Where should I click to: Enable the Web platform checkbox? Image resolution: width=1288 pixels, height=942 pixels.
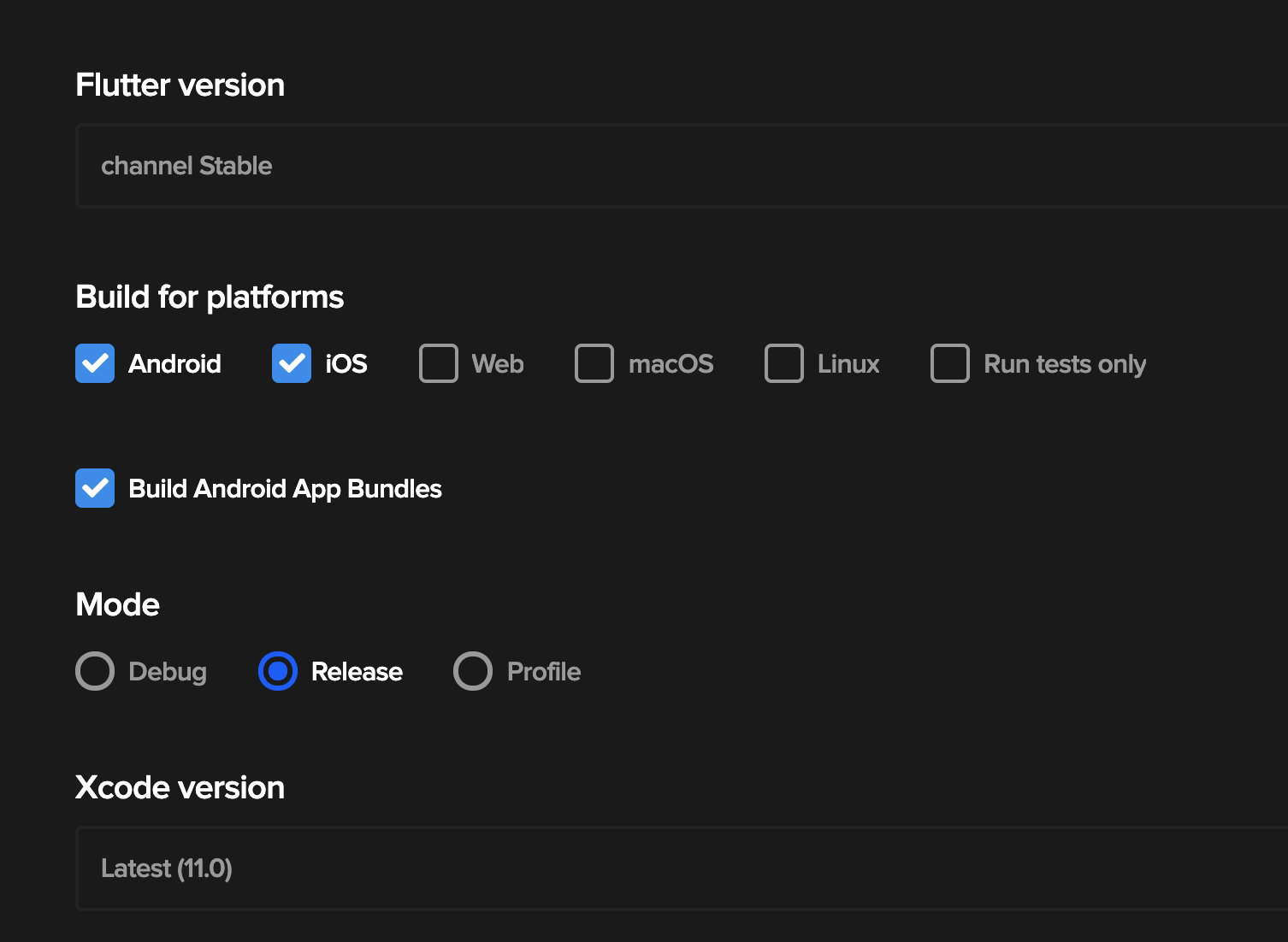pos(439,363)
